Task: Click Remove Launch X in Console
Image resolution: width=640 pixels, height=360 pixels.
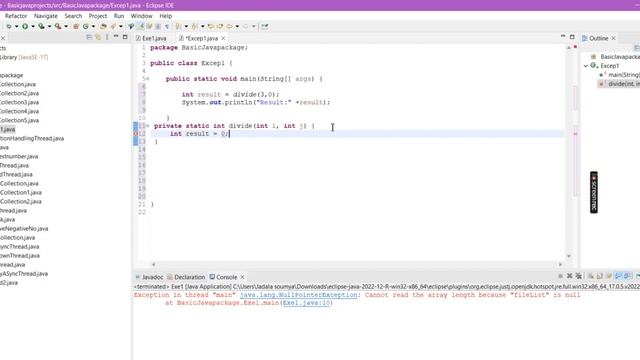Action: click(569, 276)
